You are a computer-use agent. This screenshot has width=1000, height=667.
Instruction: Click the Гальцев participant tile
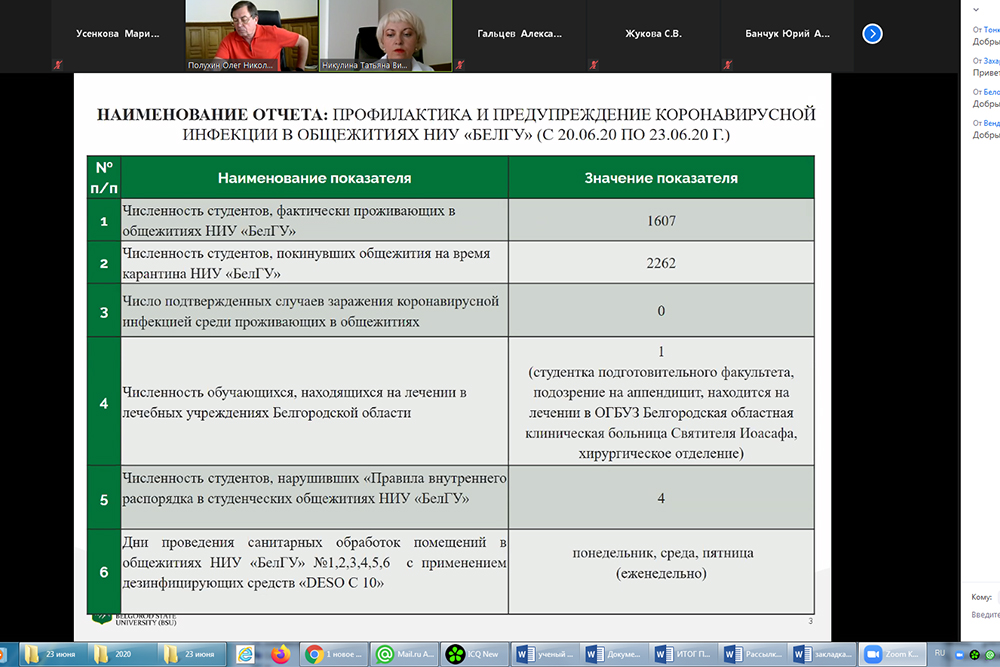point(519,34)
